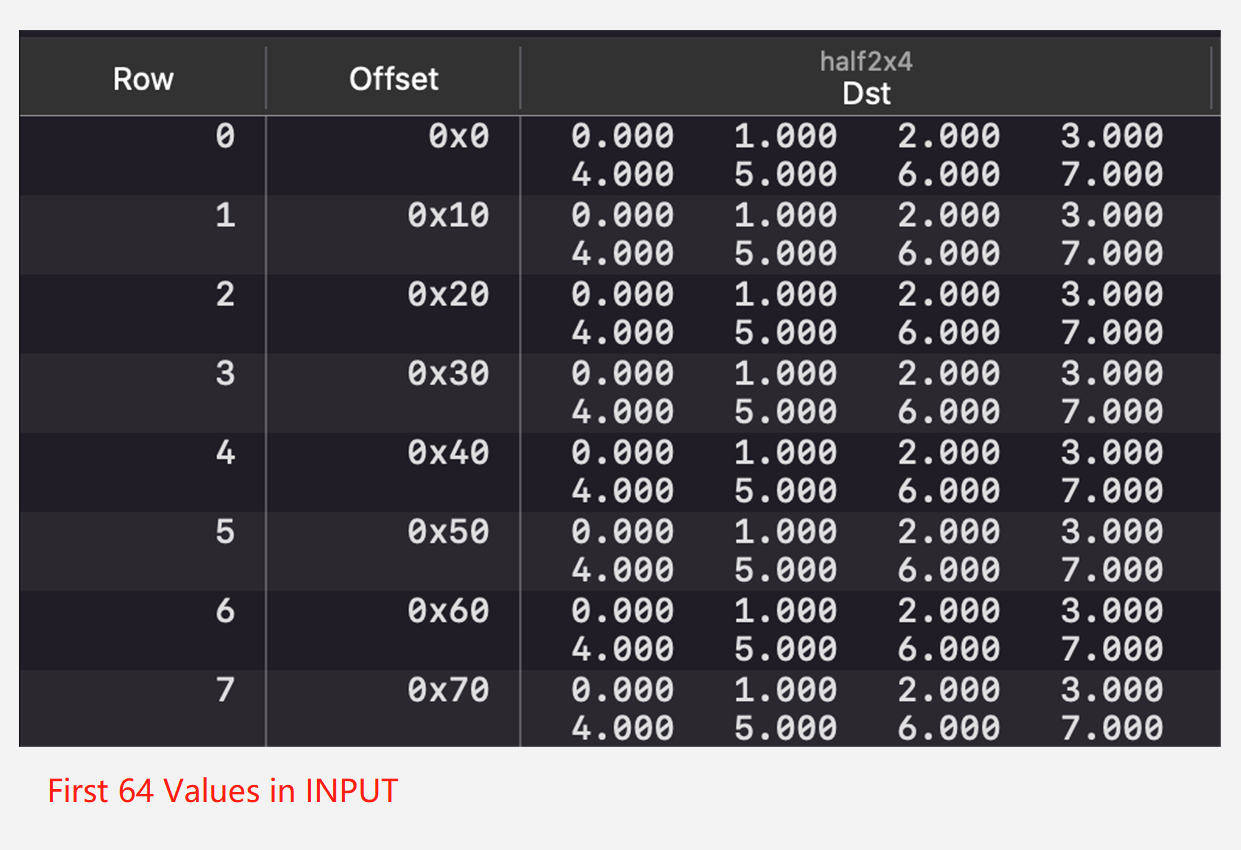The image size is (1241, 850).
Task: Click the Dst column header
Action: (866, 94)
